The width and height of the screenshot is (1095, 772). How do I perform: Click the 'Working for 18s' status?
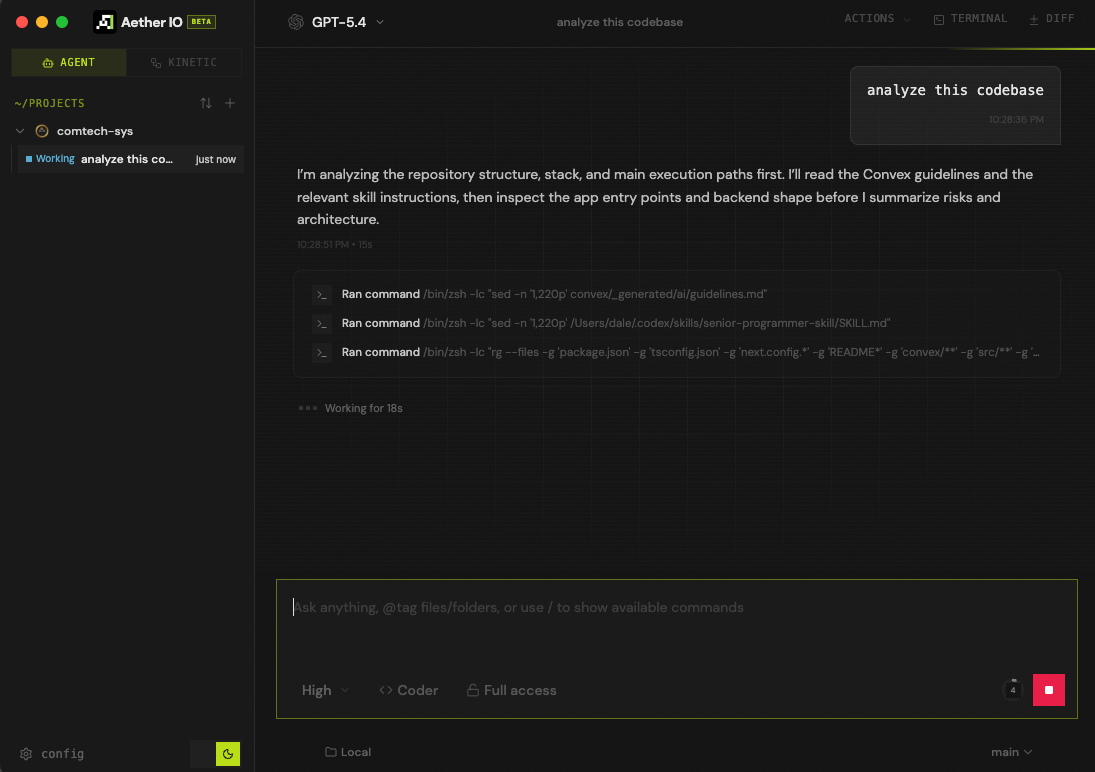click(x=363, y=408)
